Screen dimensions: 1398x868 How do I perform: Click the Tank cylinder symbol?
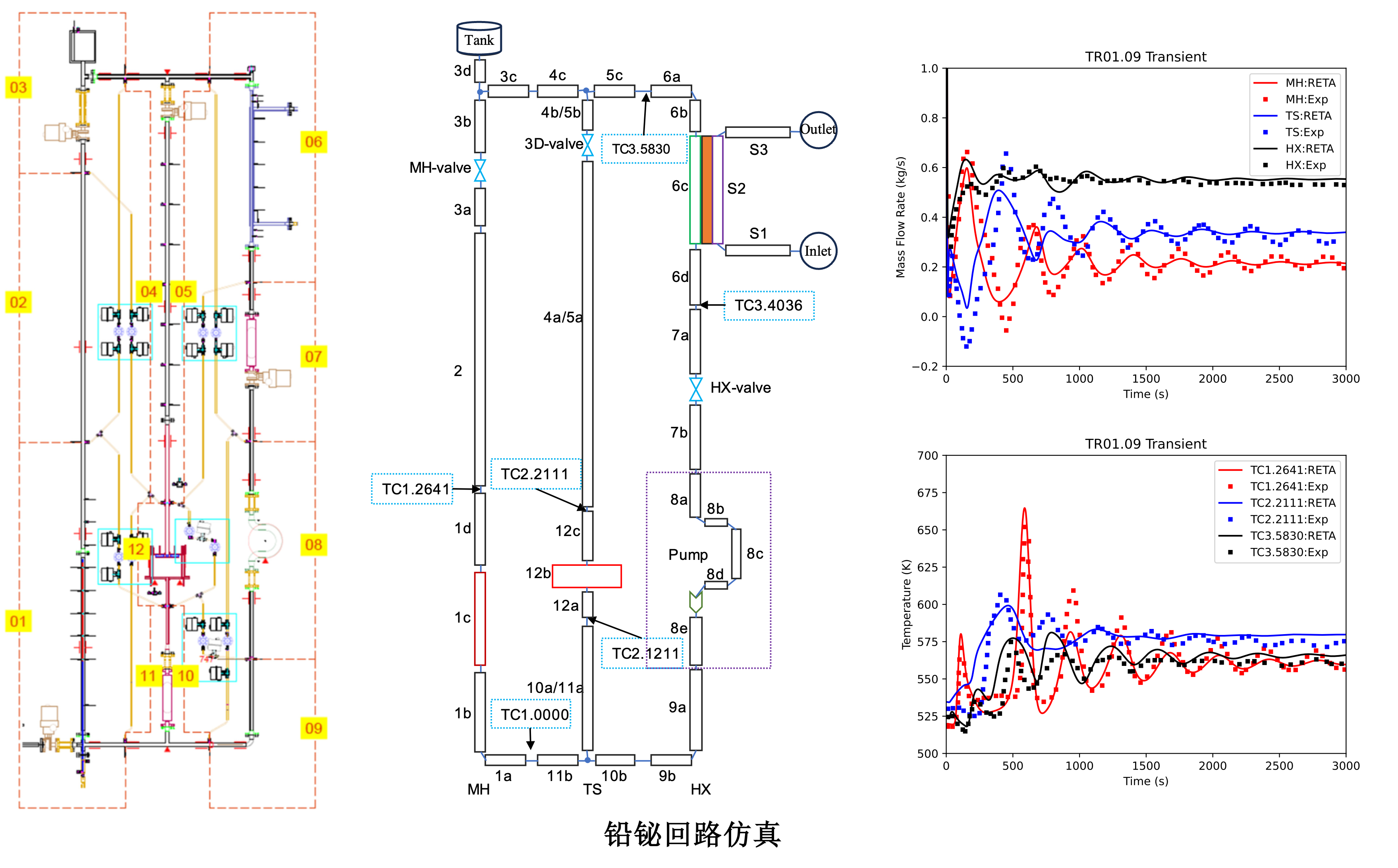coord(479,39)
